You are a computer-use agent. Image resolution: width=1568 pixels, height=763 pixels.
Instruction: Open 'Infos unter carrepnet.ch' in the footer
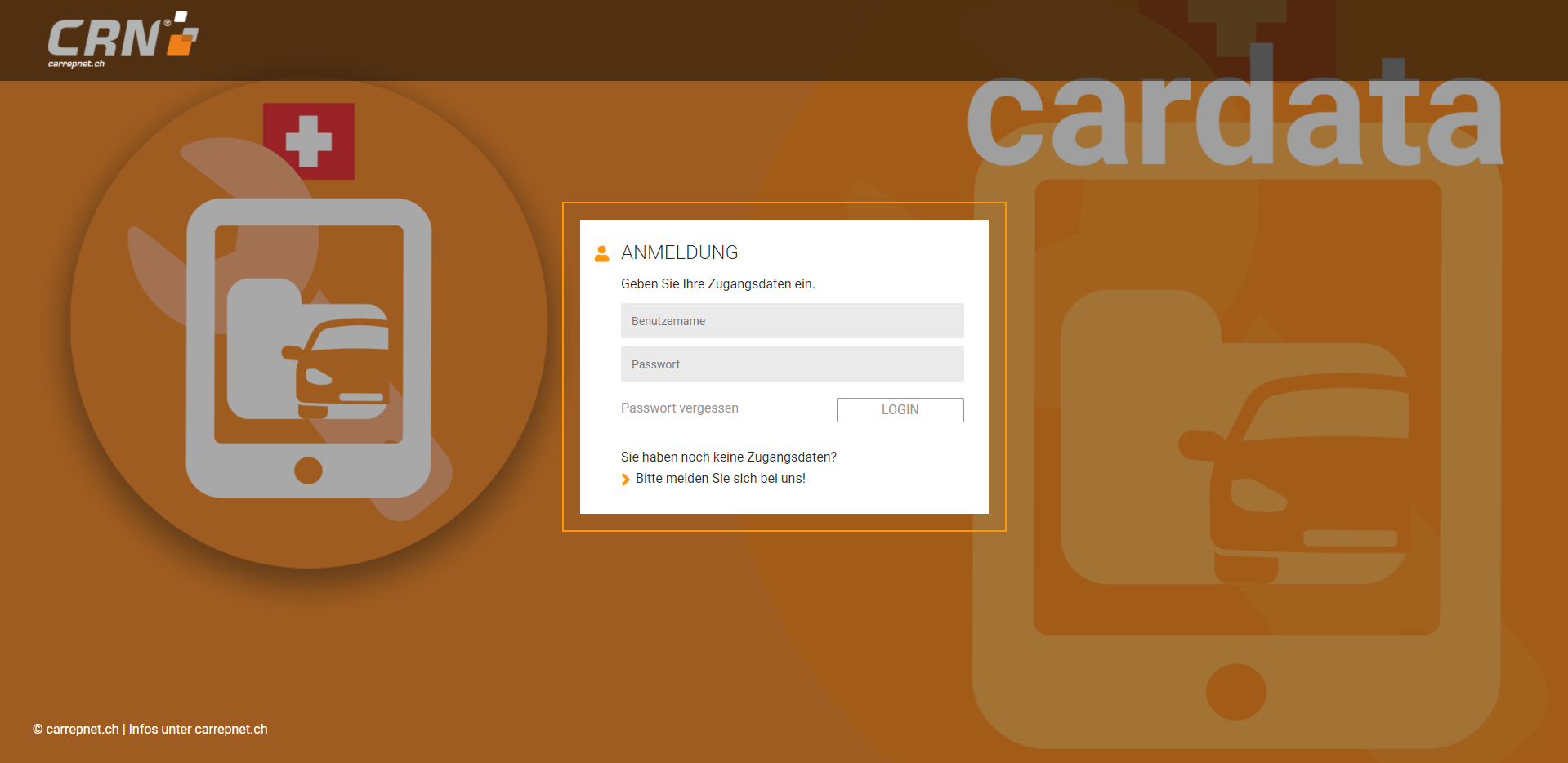coord(198,730)
